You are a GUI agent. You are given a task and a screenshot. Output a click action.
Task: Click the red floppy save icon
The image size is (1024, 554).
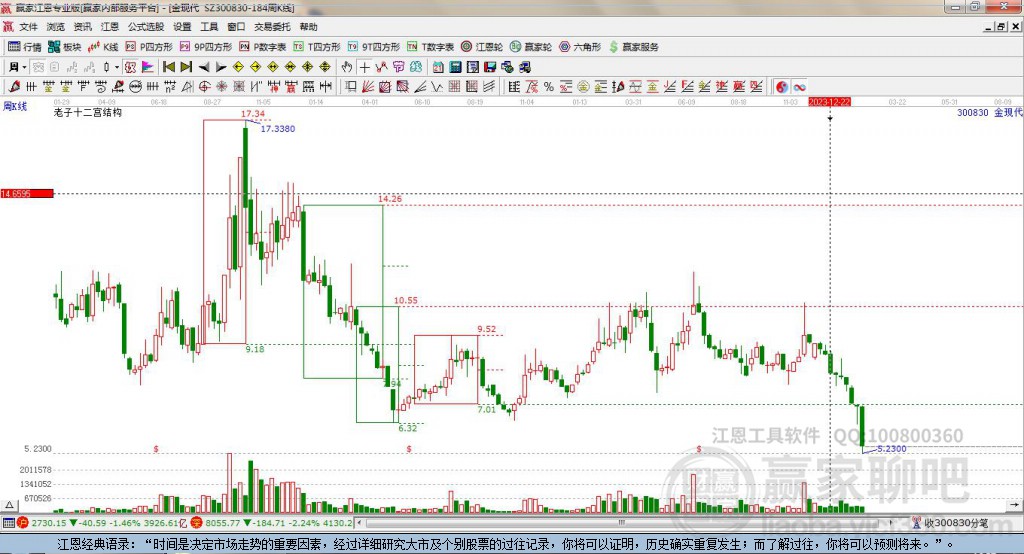(x=490, y=67)
